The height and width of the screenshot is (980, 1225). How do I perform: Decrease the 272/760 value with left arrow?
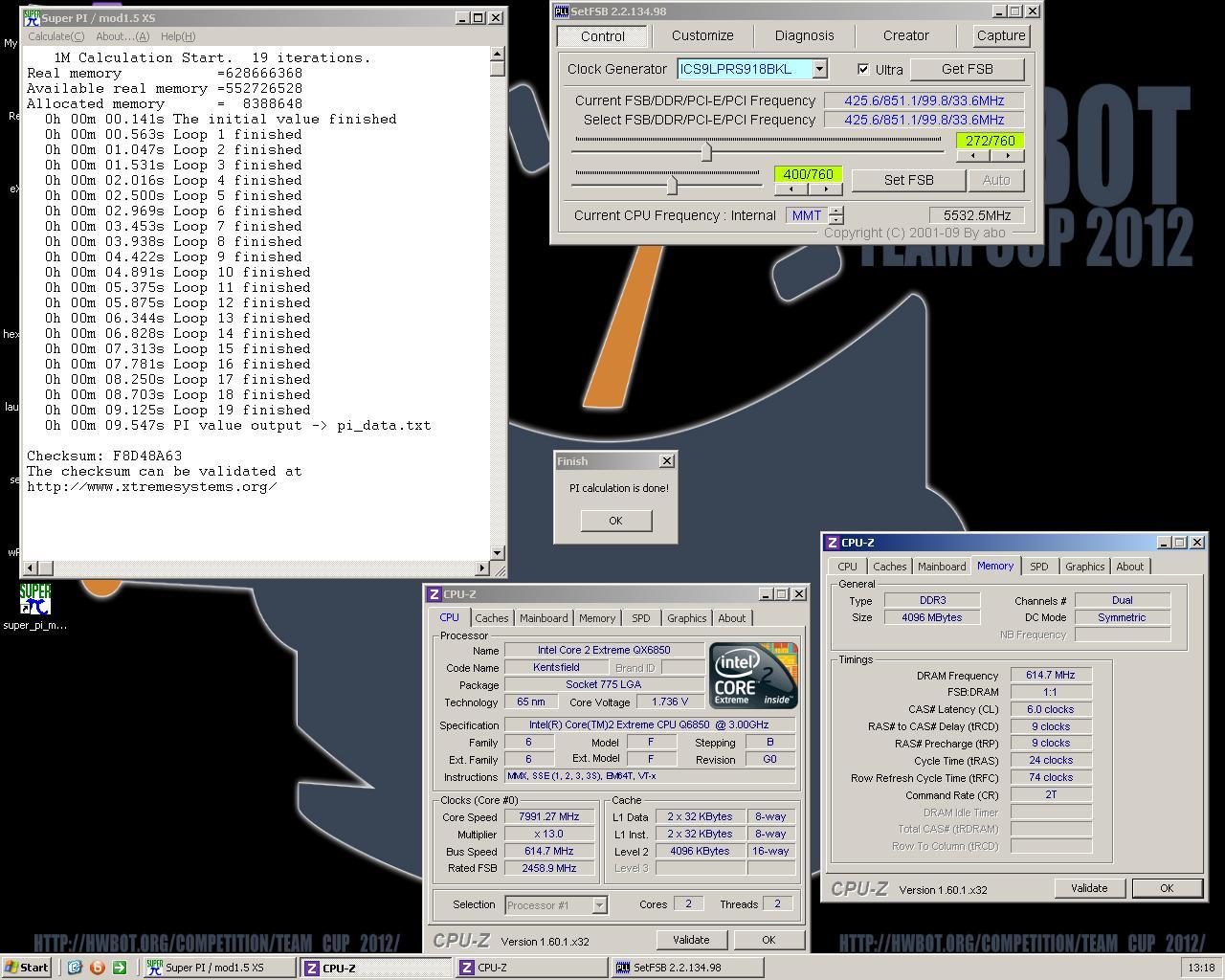point(973,155)
